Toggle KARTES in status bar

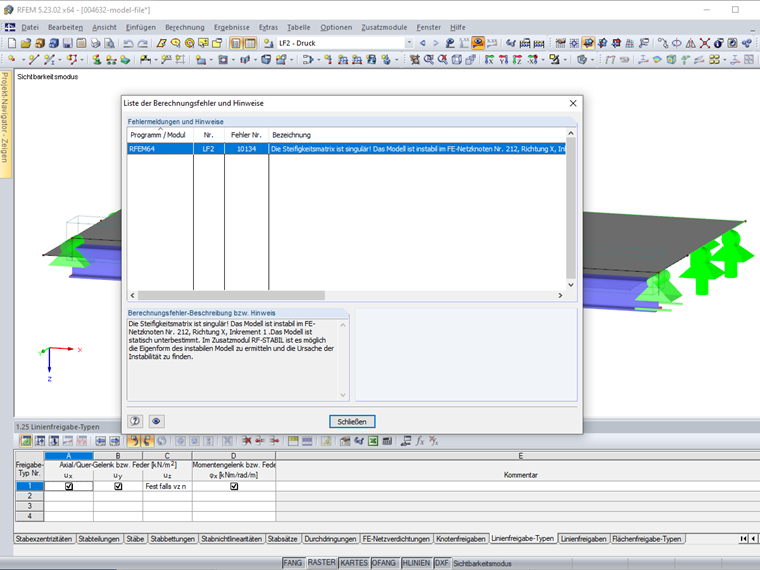point(354,563)
